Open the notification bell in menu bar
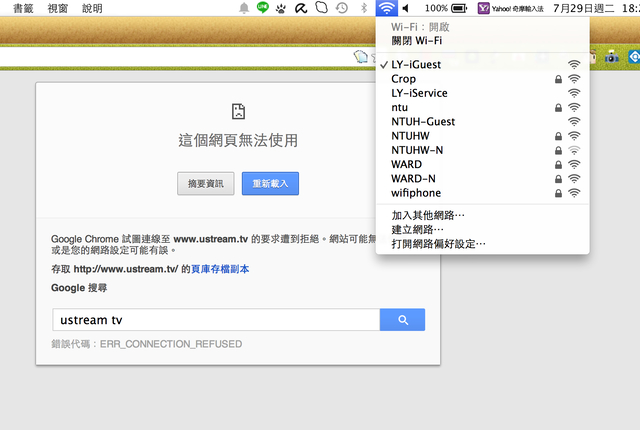This screenshot has width=640, height=430. pos(244,8)
